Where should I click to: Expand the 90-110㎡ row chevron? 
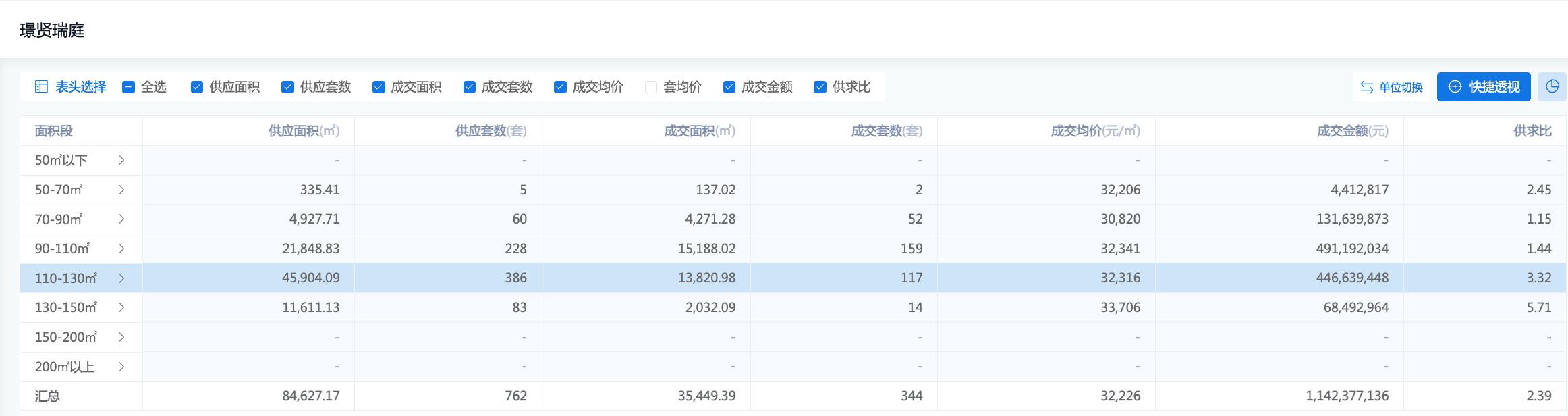click(122, 249)
